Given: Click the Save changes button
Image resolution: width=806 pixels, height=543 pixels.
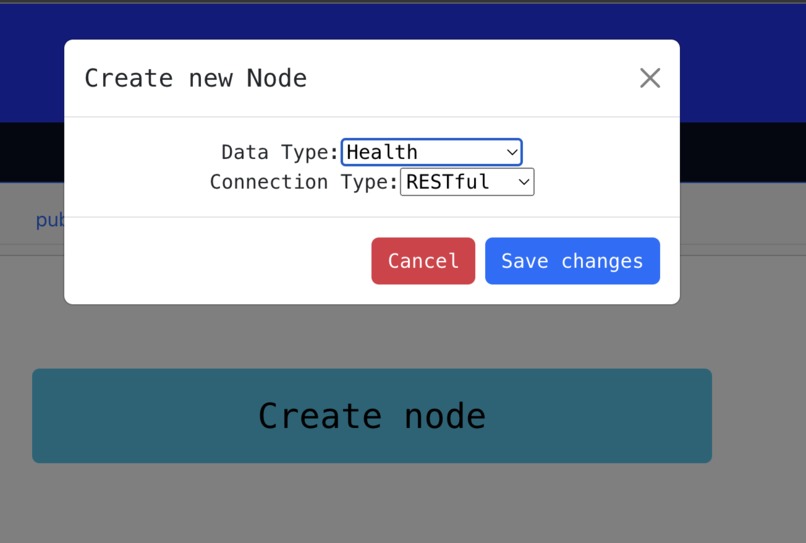Looking at the screenshot, I should pos(572,261).
